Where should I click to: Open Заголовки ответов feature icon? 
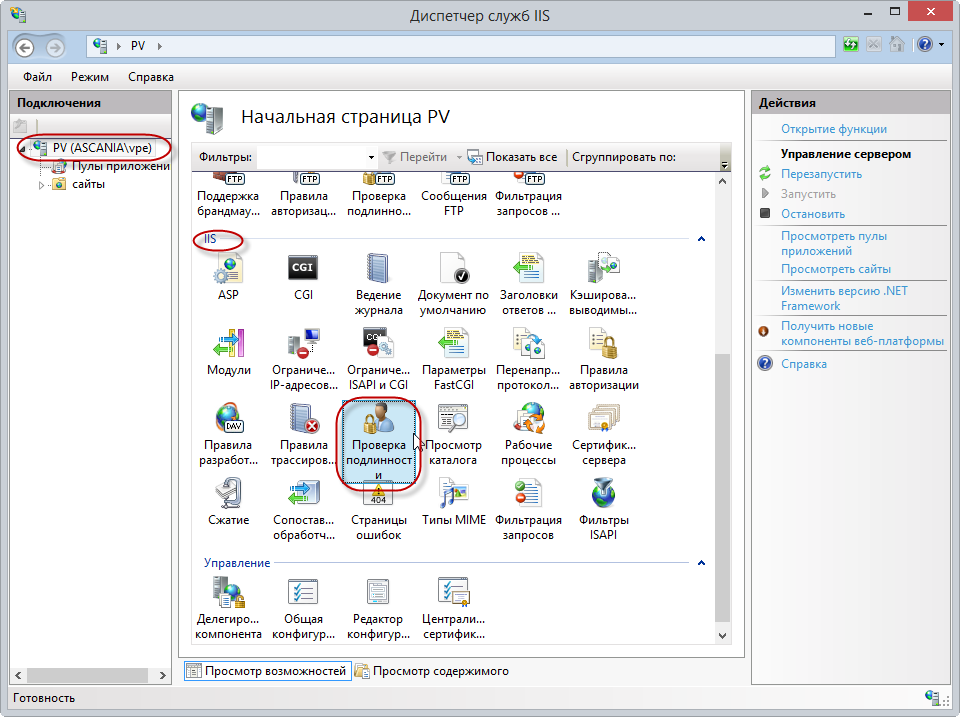(x=528, y=284)
